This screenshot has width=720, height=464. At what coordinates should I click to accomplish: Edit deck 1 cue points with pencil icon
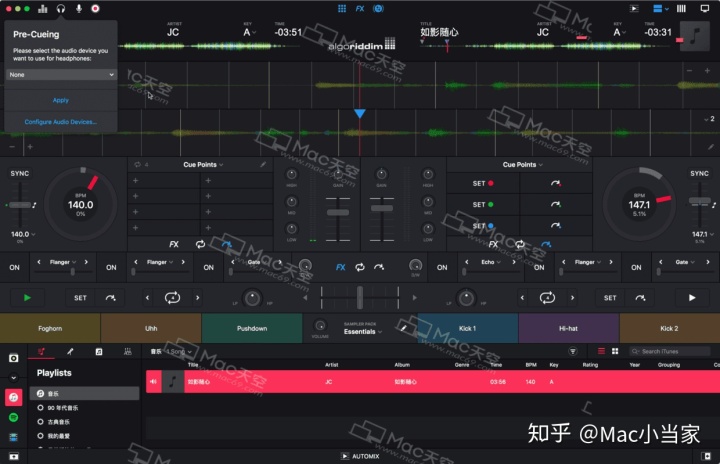click(x=263, y=164)
